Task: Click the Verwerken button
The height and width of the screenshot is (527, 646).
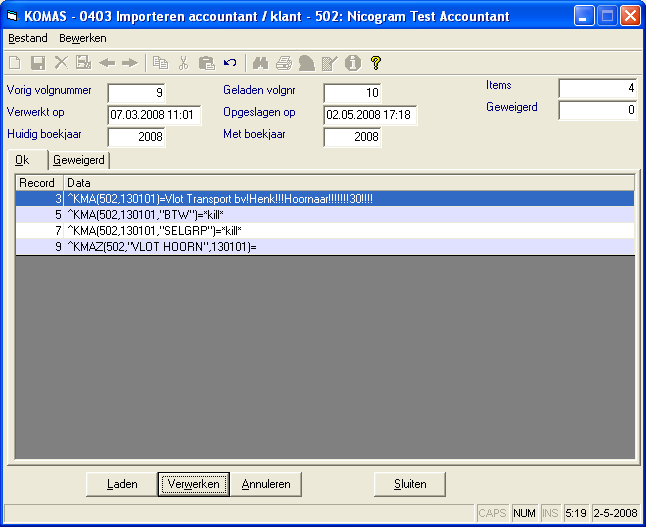Action: pyautogui.click(x=194, y=484)
